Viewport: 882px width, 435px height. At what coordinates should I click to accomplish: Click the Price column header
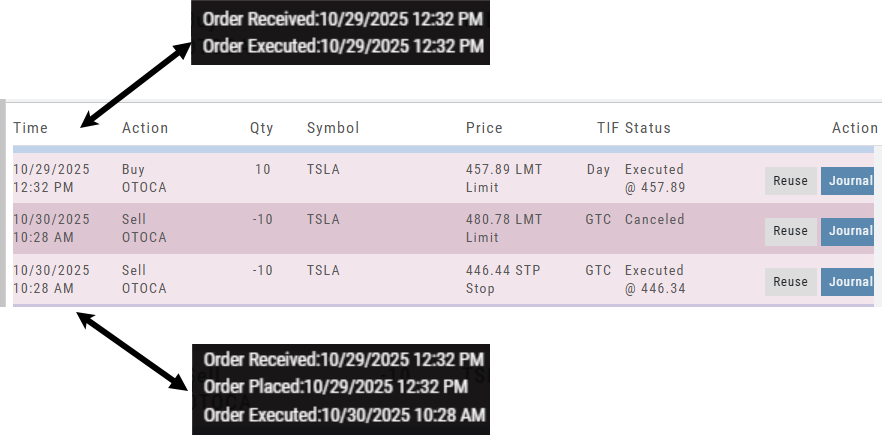(x=484, y=128)
